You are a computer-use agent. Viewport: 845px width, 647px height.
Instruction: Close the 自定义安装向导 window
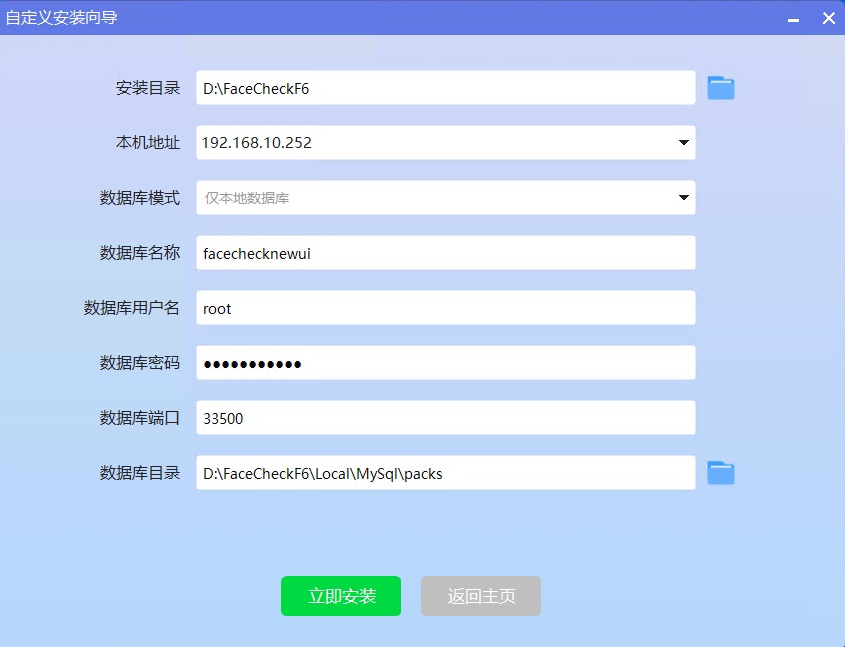[x=828, y=18]
